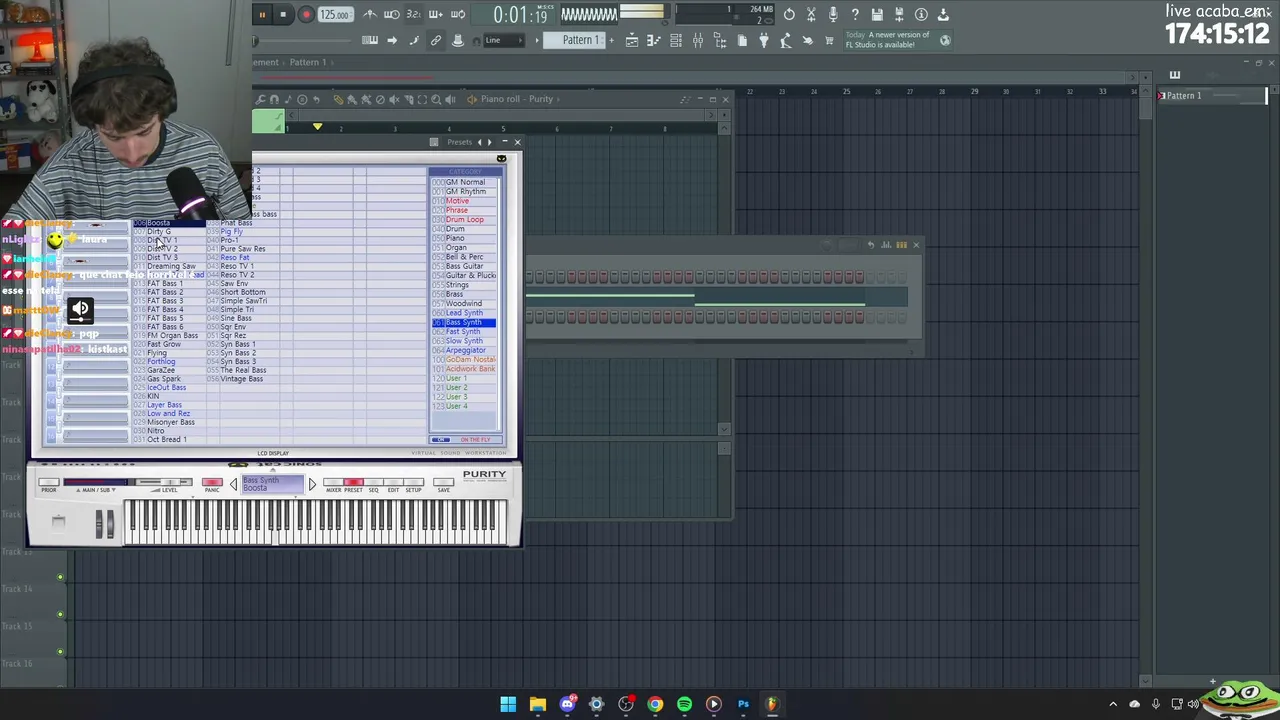Toggle the link to controller icon
This screenshot has width=1280, height=720.
(436, 41)
